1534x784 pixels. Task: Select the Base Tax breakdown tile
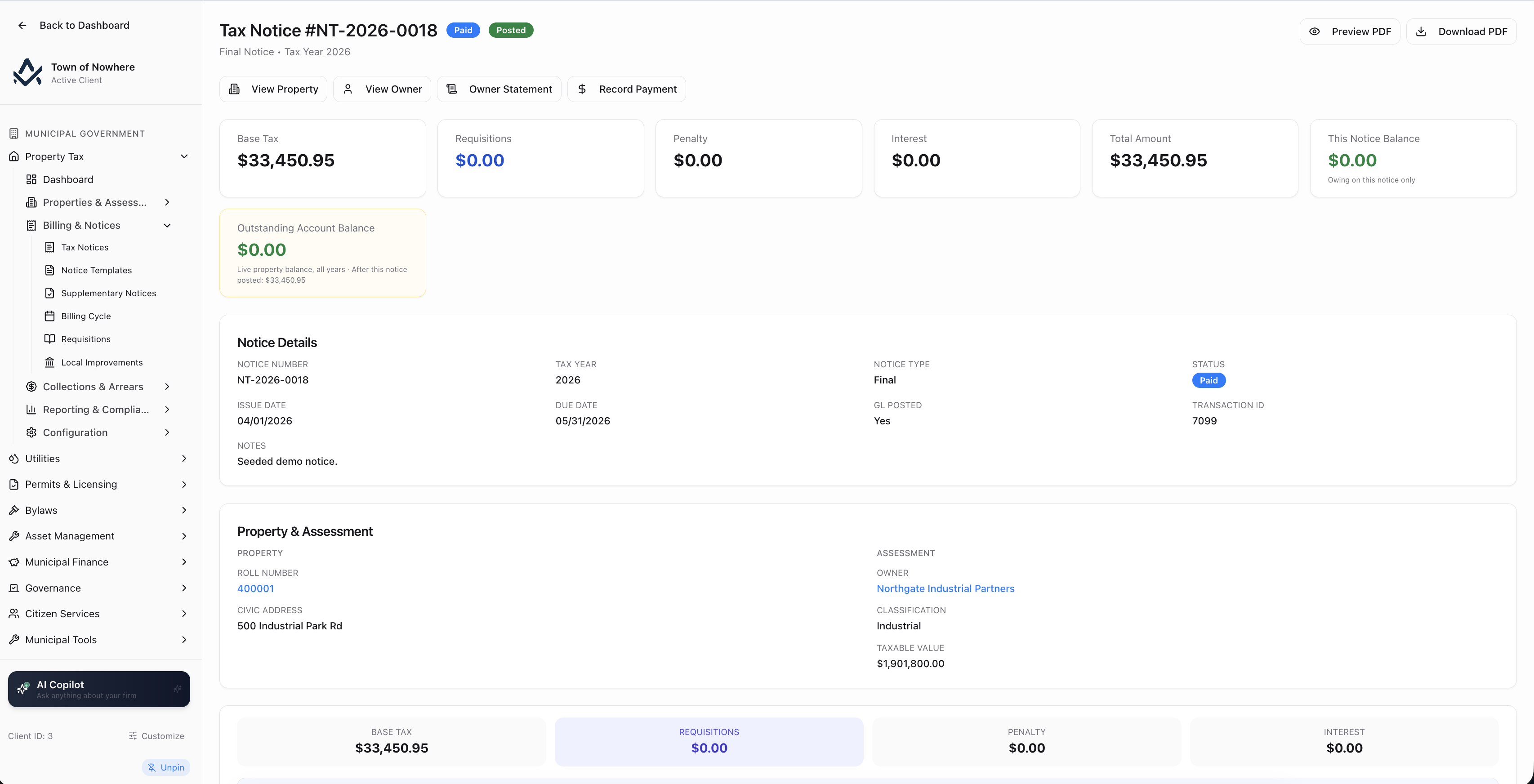coord(391,741)
